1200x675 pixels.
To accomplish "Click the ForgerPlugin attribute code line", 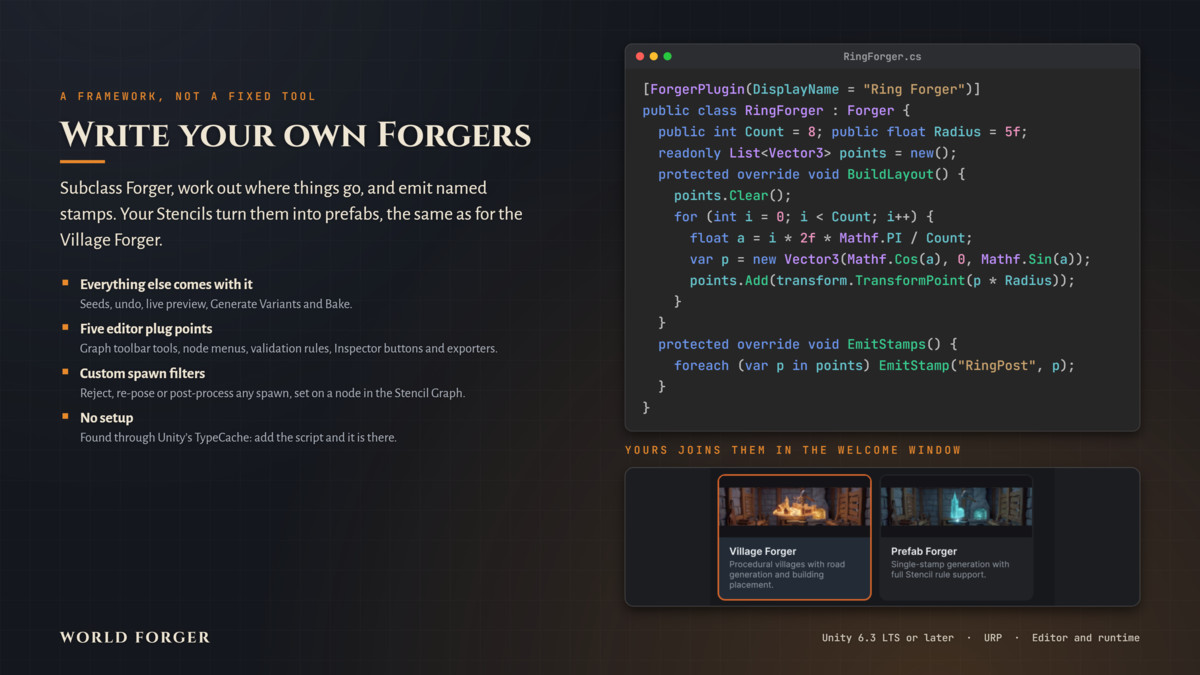I will click(811, 89).
